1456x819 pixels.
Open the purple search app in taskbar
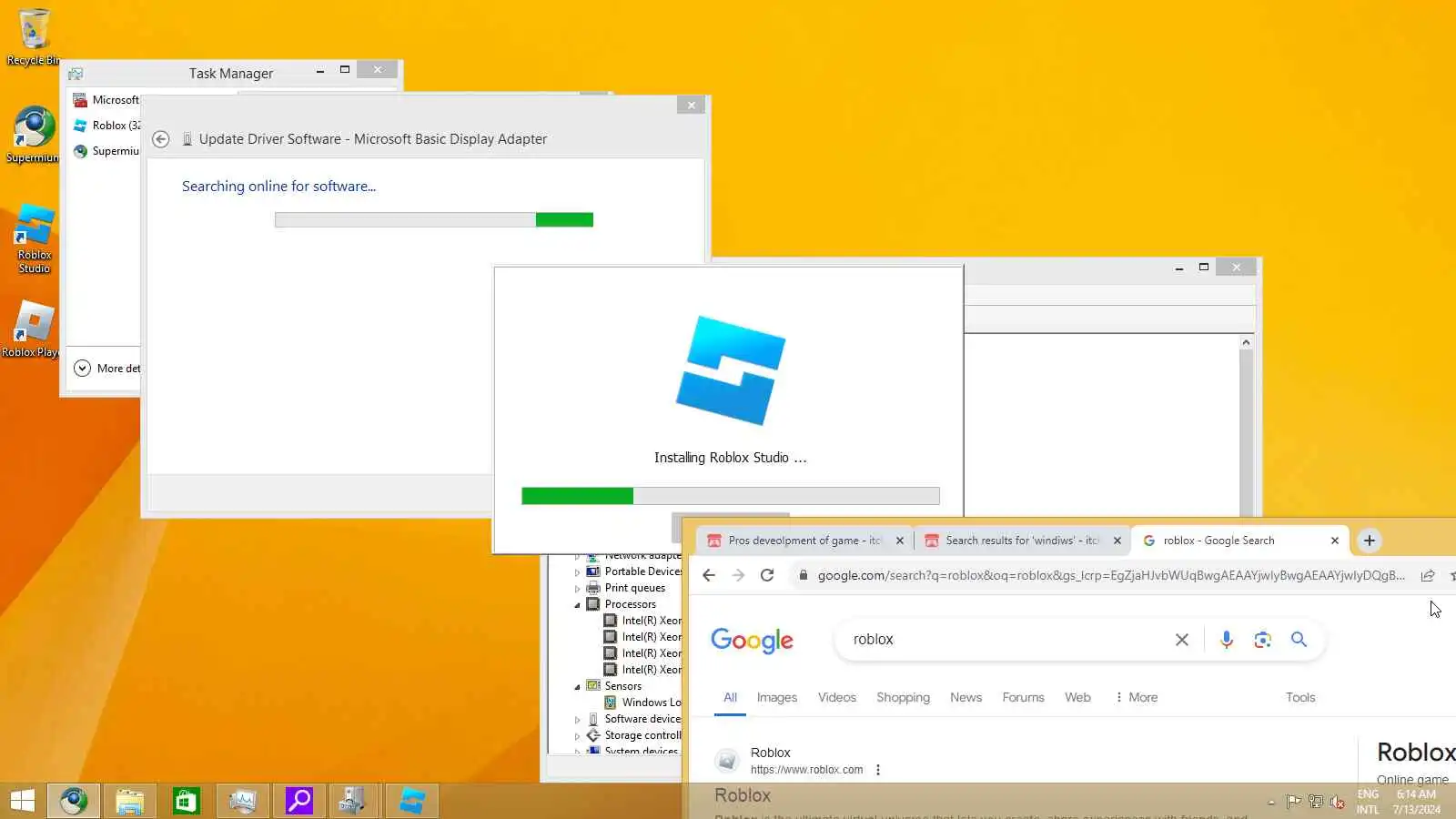(299, 801)
